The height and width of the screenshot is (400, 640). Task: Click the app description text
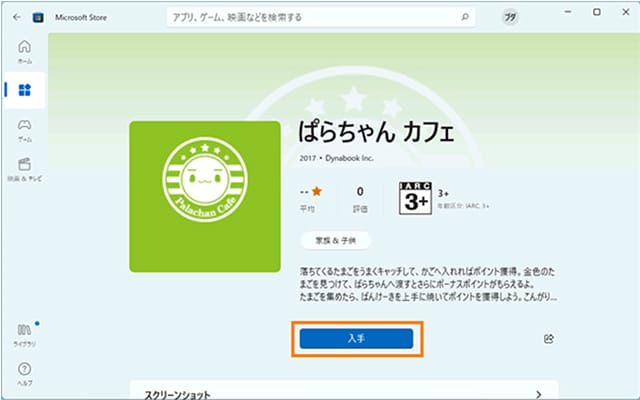tap(428, 284)
